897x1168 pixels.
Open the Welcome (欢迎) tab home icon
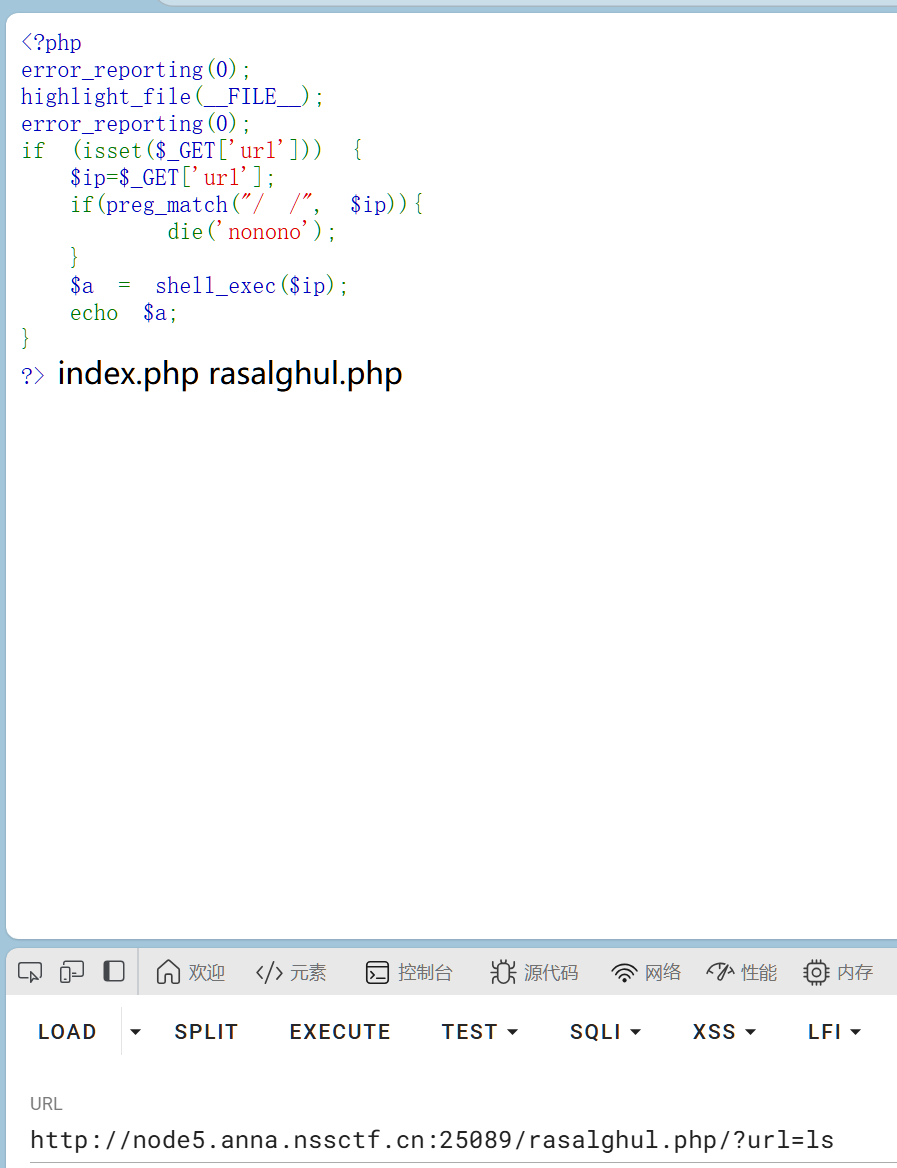[168, 972]
